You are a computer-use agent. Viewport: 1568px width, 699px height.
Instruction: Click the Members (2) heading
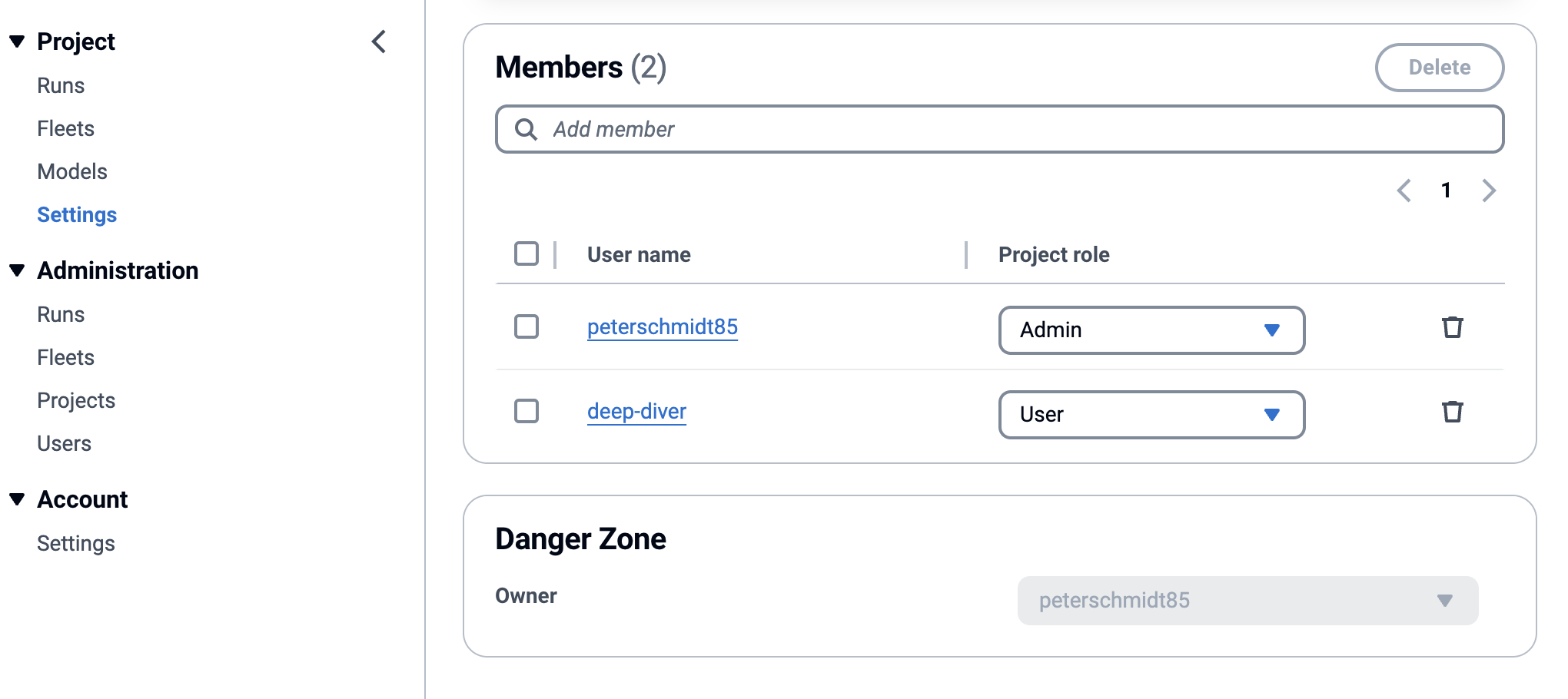(x=580, y=68)
